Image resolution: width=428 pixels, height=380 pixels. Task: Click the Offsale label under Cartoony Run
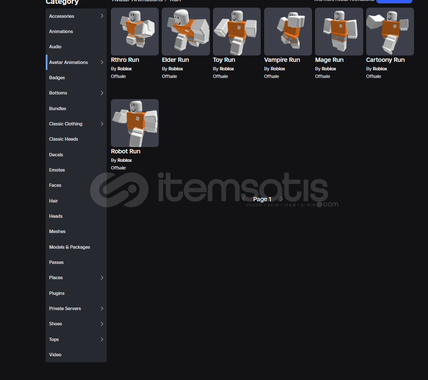373,76
